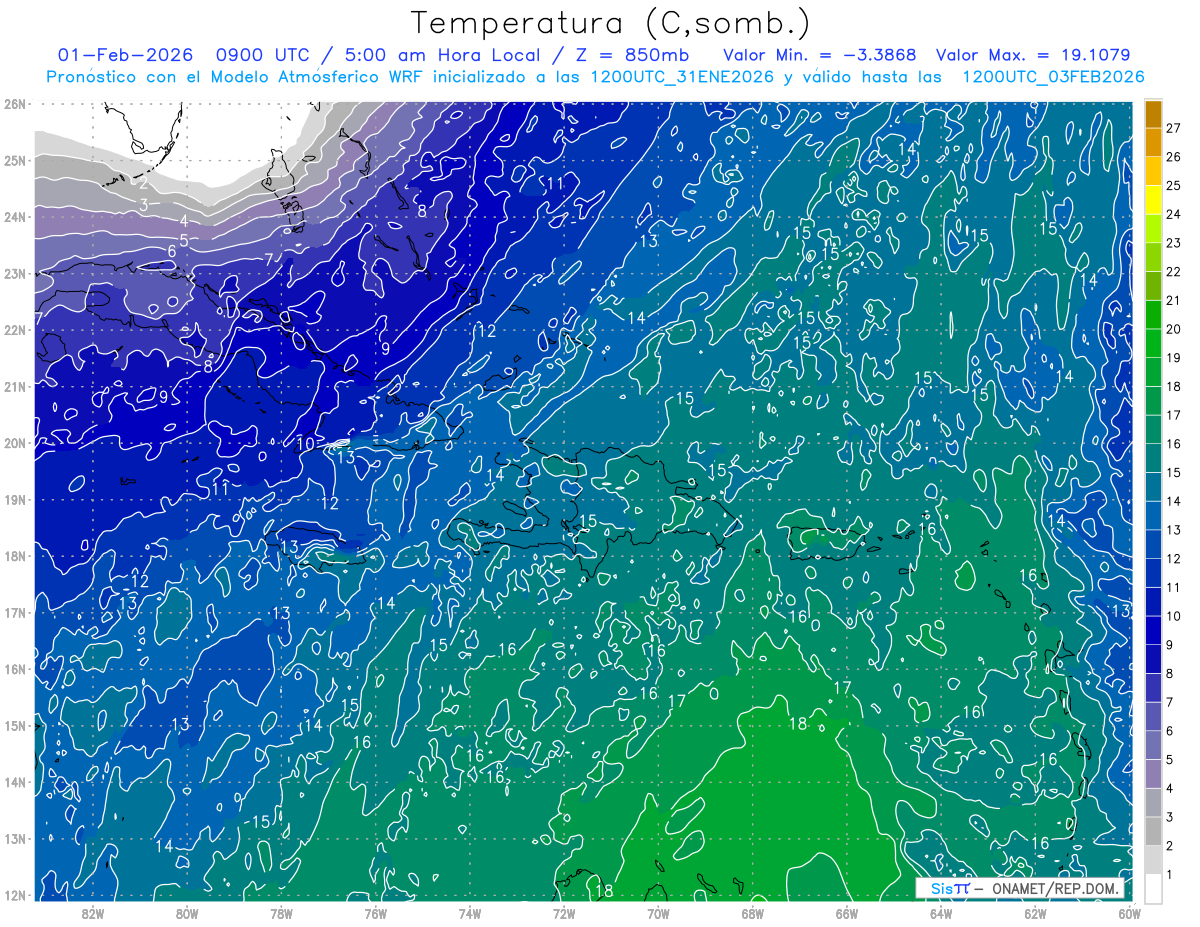1200x927 pixels.
Task: Click the '74W' longitude axis label
Action: tap(470, 913)
